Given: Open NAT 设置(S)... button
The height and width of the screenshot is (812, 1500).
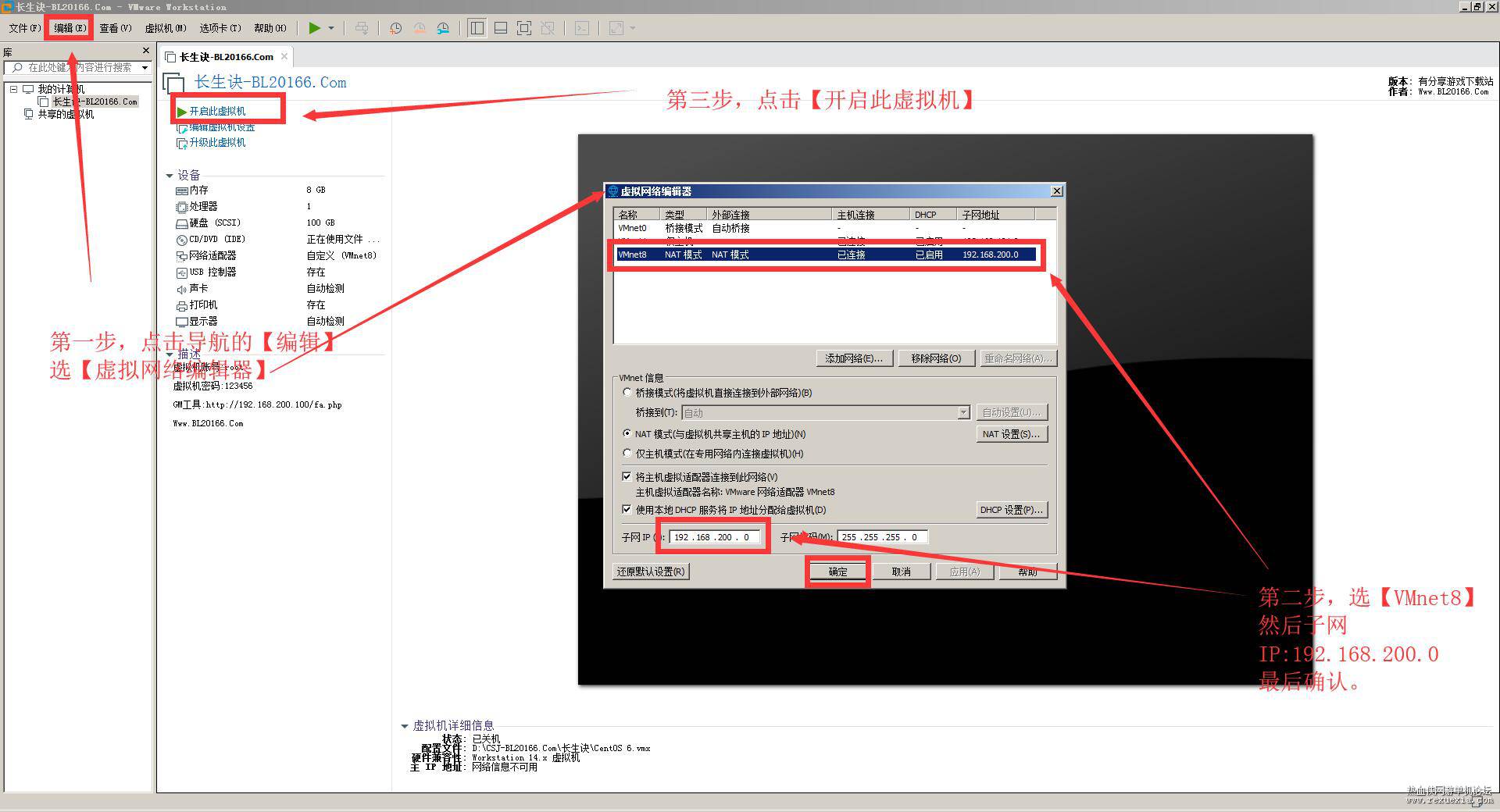Looking at the screenshot, I should [1011, 434].
